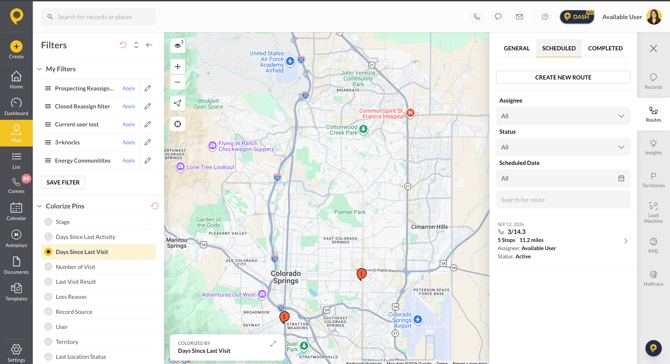
Task: Open the Assignee dropdown
Action: [x=563, y=116]
